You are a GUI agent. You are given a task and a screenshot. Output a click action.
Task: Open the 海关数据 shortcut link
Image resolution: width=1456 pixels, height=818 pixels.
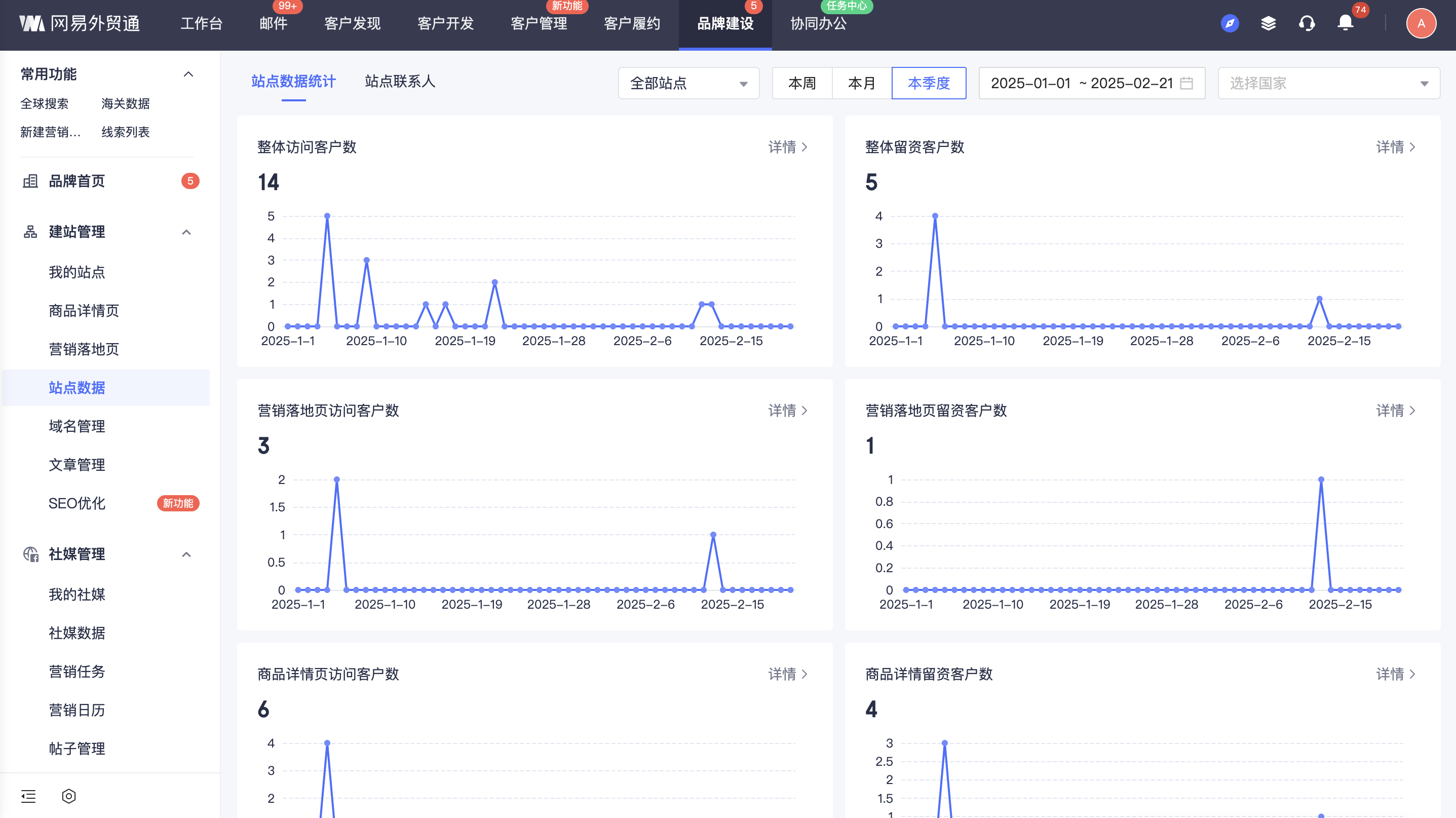coord(125,103)
